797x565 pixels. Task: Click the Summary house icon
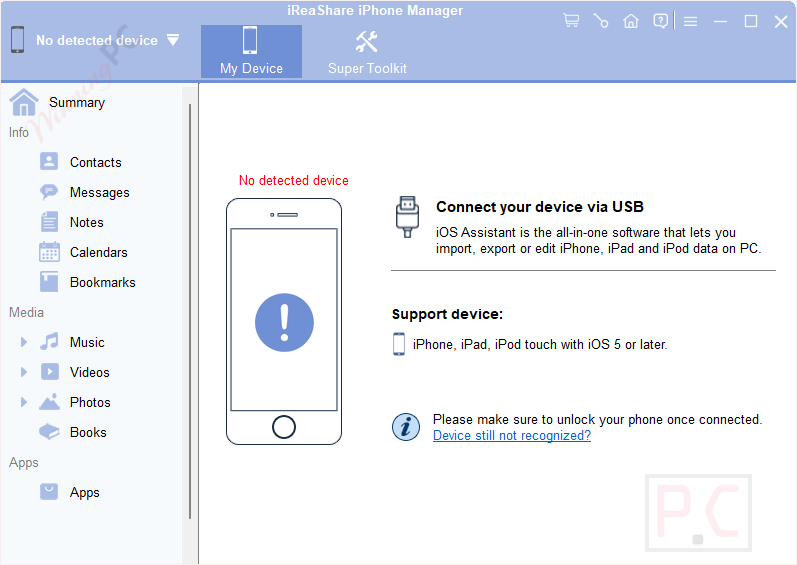pyautogui.click(x=23, y=102)
